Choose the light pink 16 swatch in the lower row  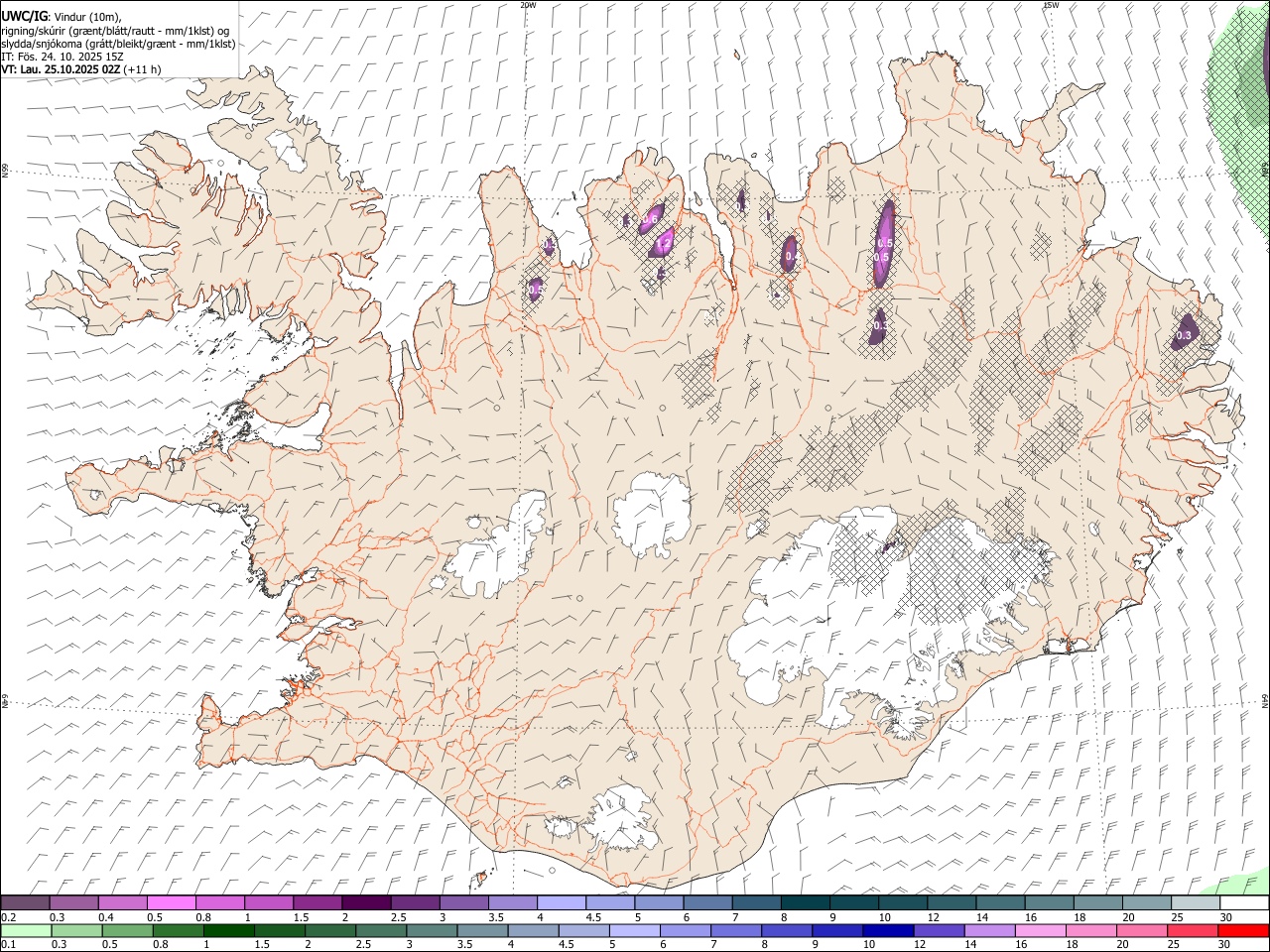click(x=1040, y=931)
